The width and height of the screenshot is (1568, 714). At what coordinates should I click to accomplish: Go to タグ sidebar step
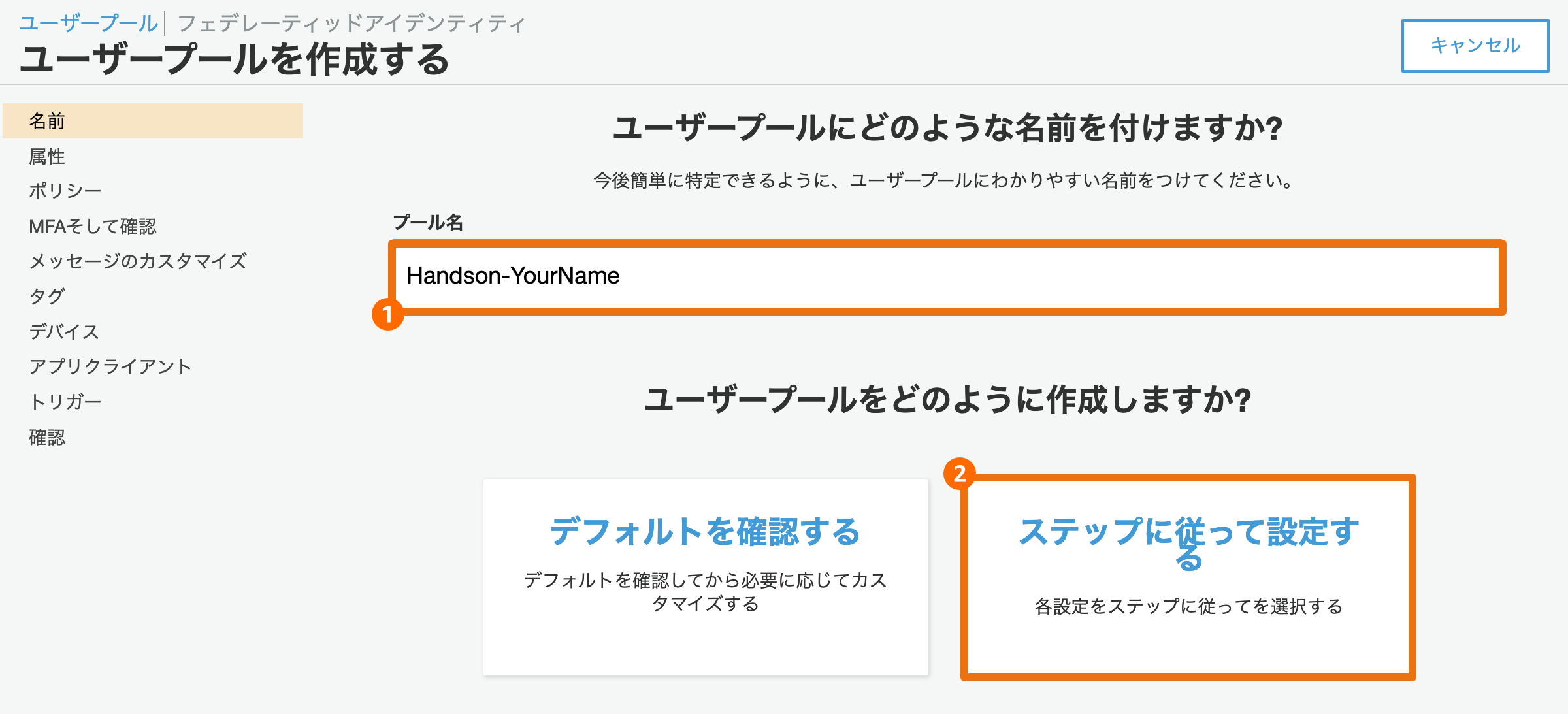47,296
